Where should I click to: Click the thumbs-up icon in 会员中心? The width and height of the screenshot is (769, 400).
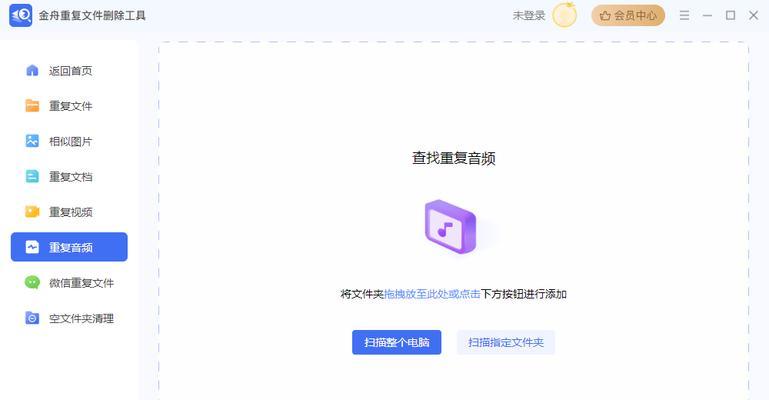pyautogui.click(x=606, y=16)
